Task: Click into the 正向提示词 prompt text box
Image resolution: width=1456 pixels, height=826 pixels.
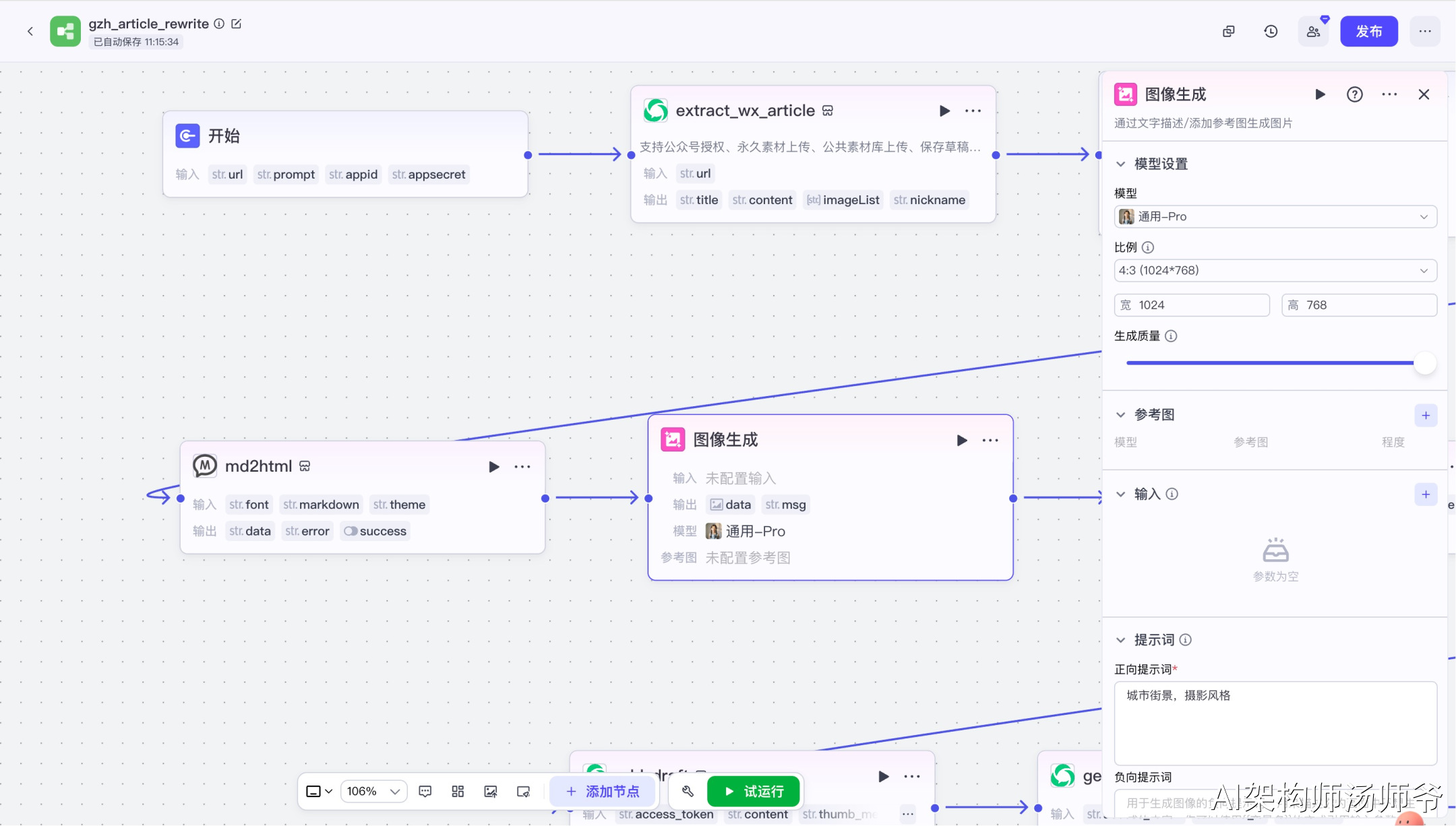Action: 1275,722
